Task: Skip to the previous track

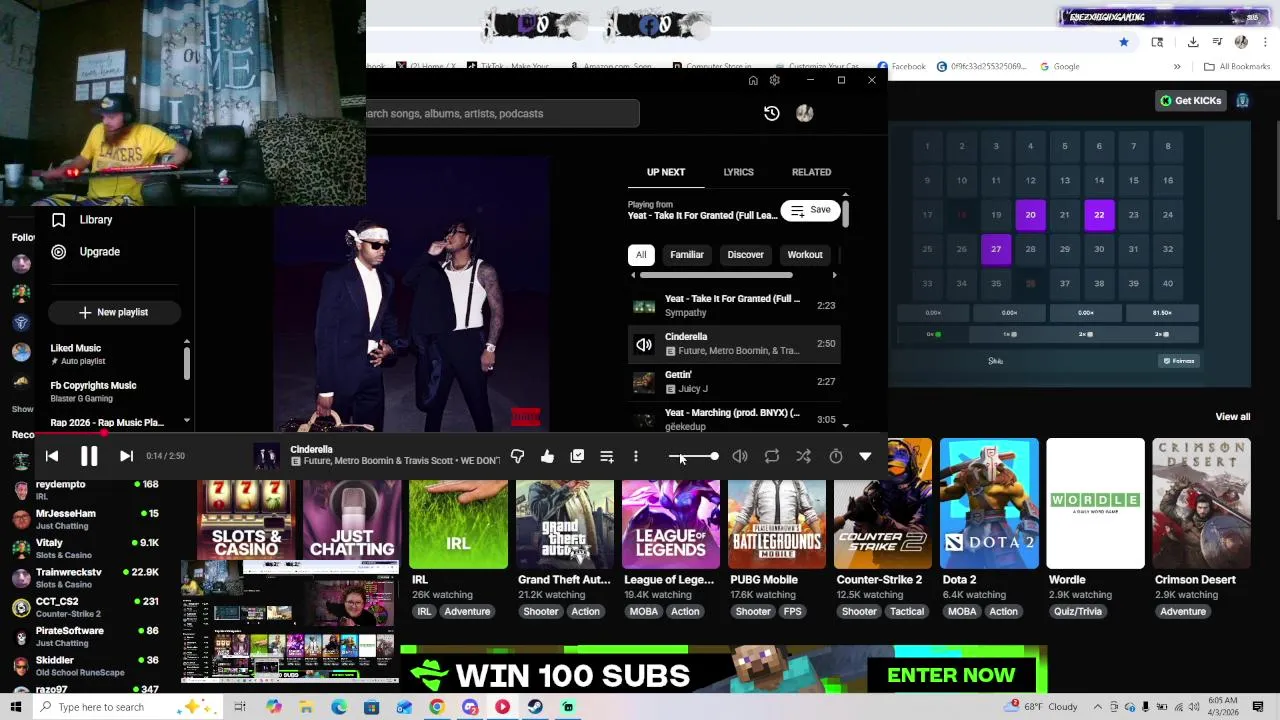Action: (x=52, y=456)
